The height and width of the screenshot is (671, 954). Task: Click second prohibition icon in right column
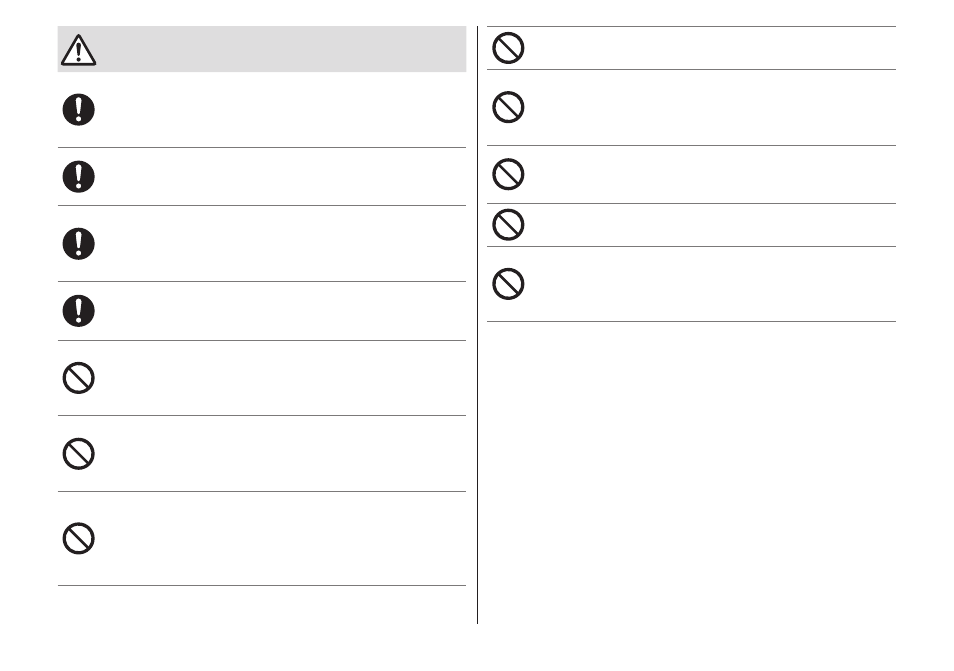coord(508,107)
